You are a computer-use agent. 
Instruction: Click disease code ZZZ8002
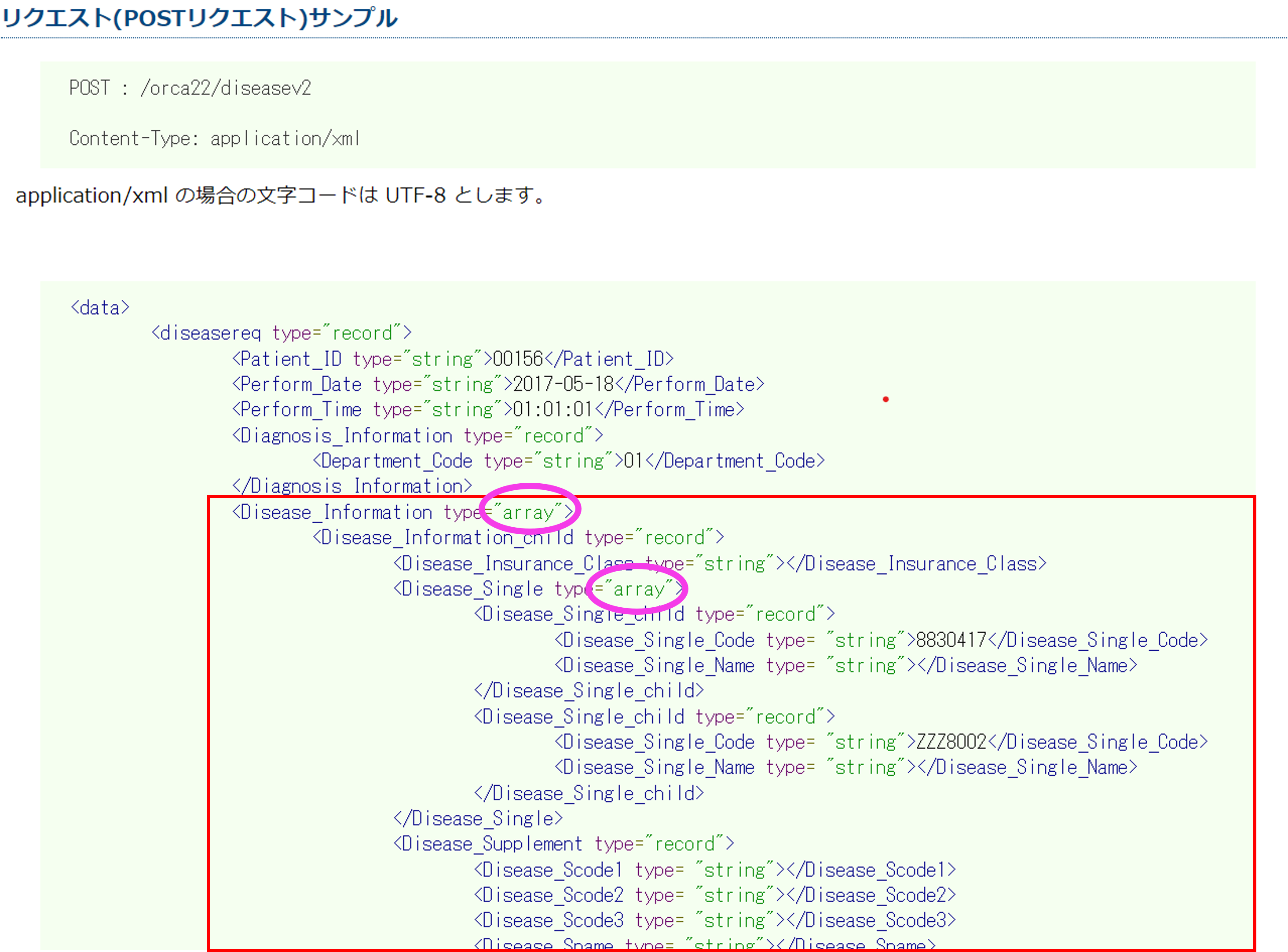(951, 742)
